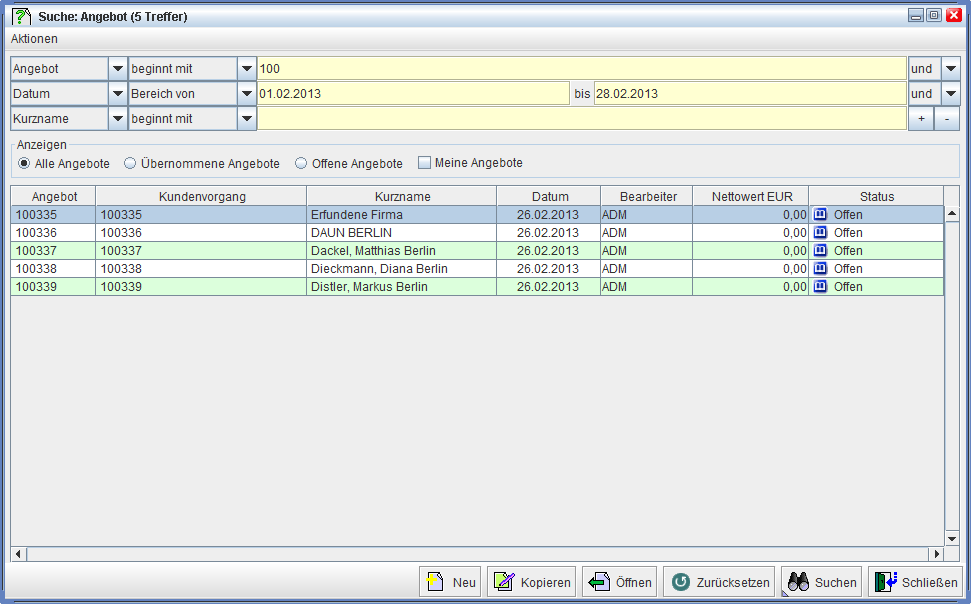Click the binoculars Suchen icon
Viewport: 971px width, 604px height.
click(798, 582)
